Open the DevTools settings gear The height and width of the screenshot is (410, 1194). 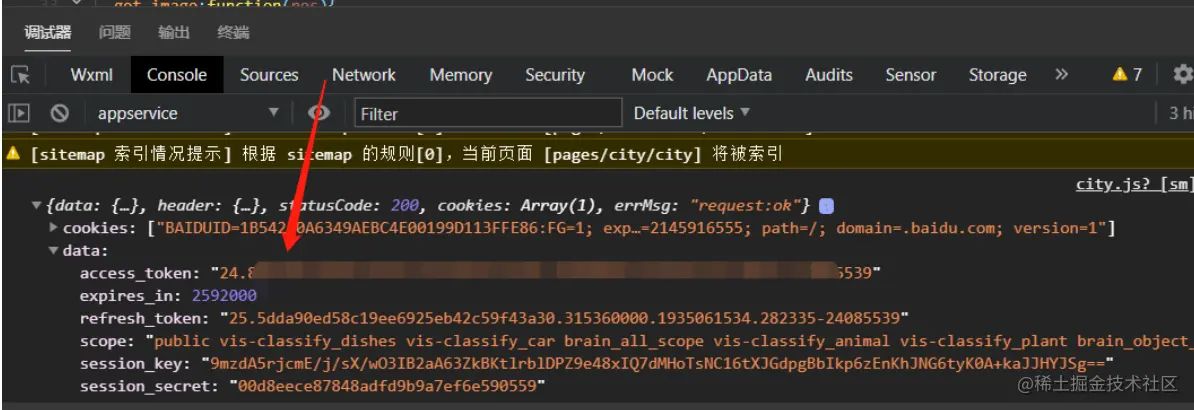click(1183, 74)
